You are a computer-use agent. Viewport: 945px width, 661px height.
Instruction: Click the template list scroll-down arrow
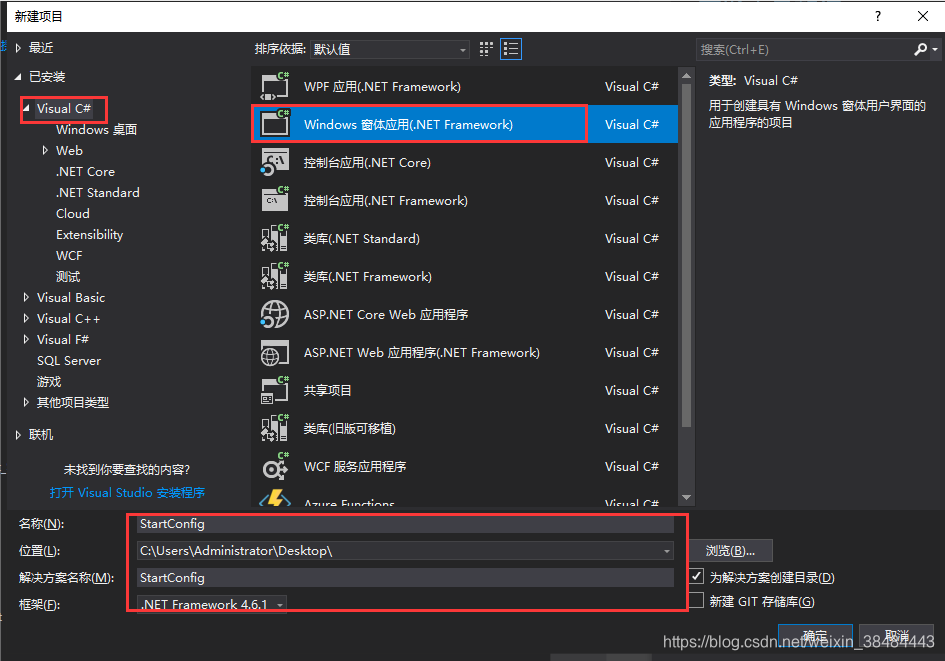tap(686, 497)
